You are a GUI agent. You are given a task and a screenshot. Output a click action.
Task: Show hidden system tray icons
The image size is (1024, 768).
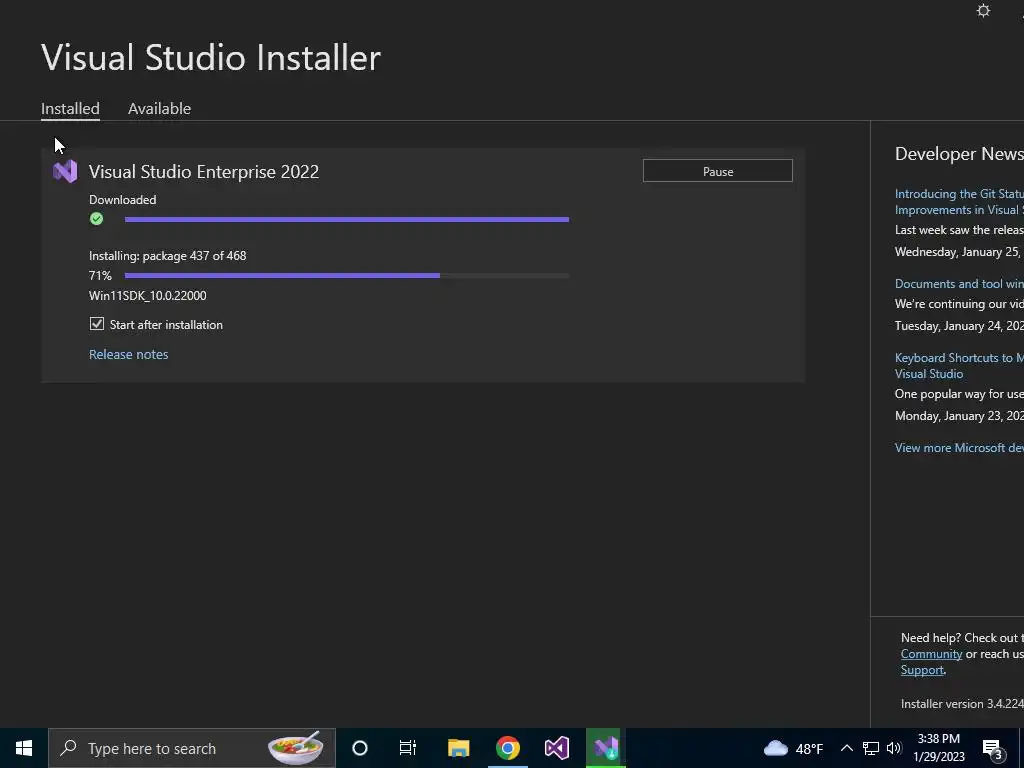[x=846, y=748]
